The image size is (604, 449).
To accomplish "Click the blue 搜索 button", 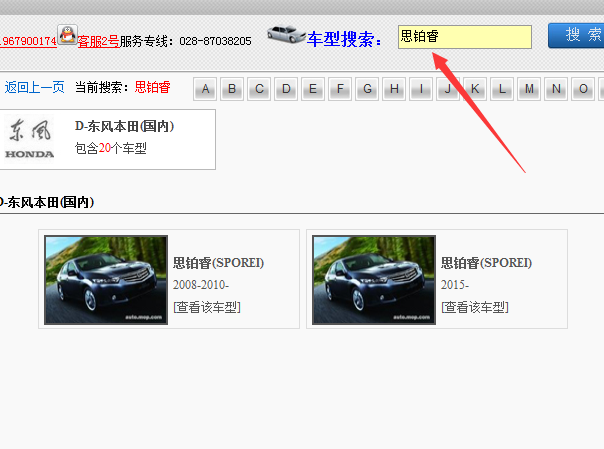I will pos(576,35).
